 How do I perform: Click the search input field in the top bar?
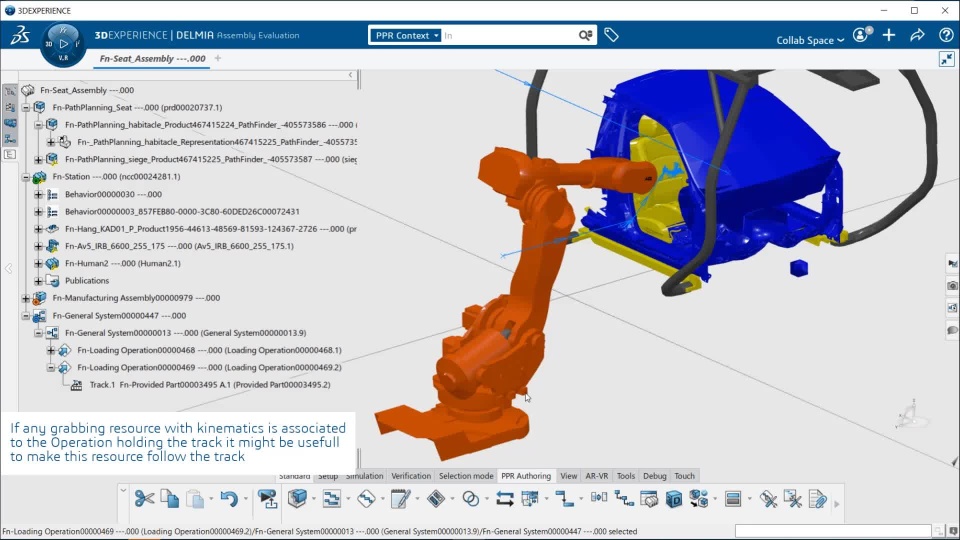pyautogui.click(x=509, y=36)
